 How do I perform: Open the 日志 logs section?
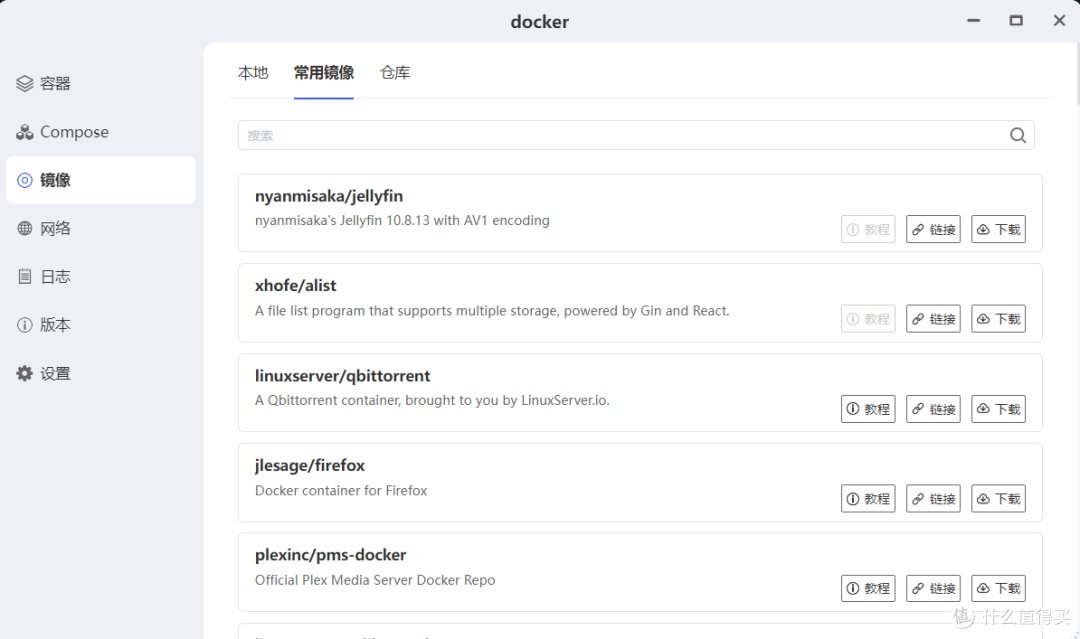[x=101, y=276]
